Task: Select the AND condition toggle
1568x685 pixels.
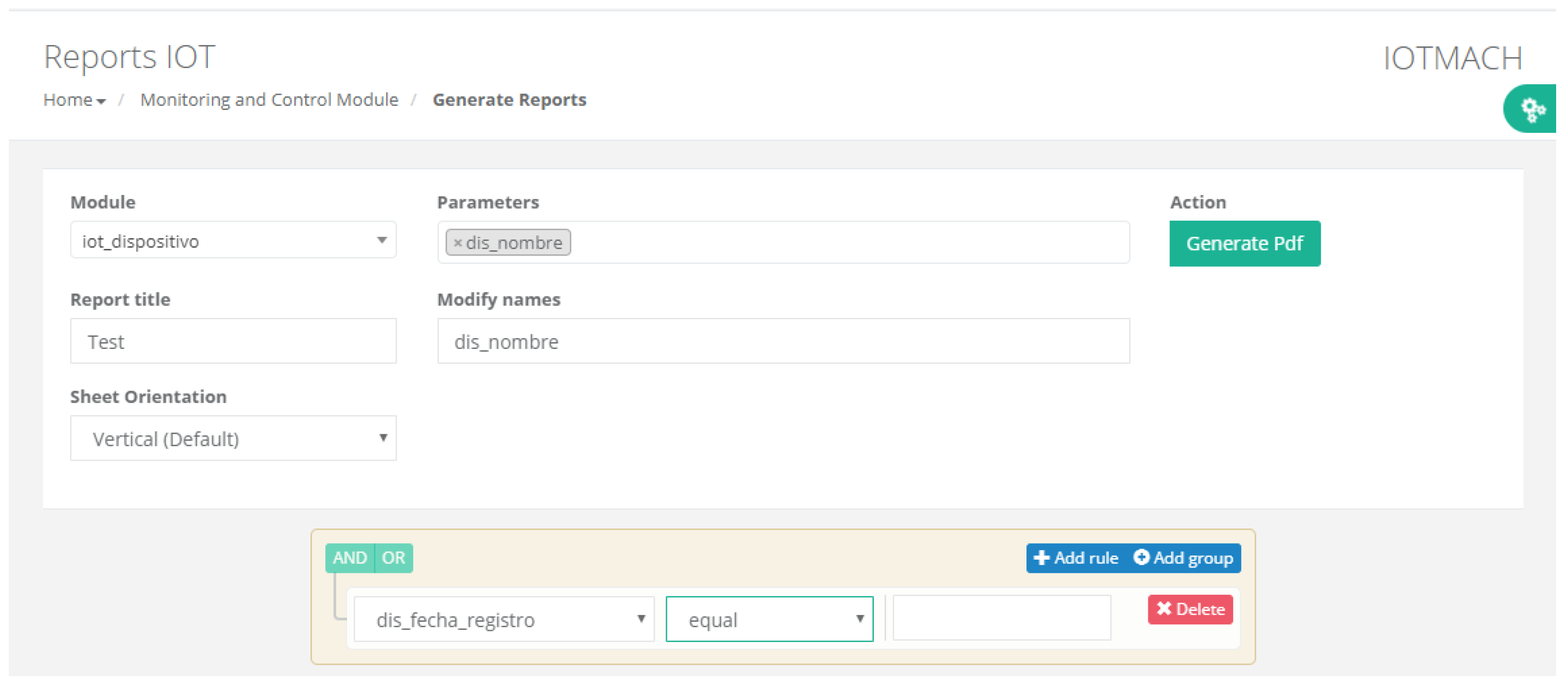Action: (350, 558)
